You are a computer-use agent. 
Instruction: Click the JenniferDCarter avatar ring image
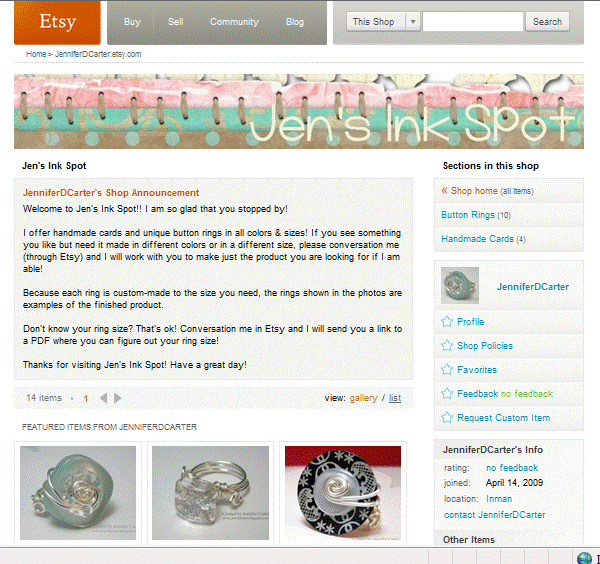pos(460,285)
